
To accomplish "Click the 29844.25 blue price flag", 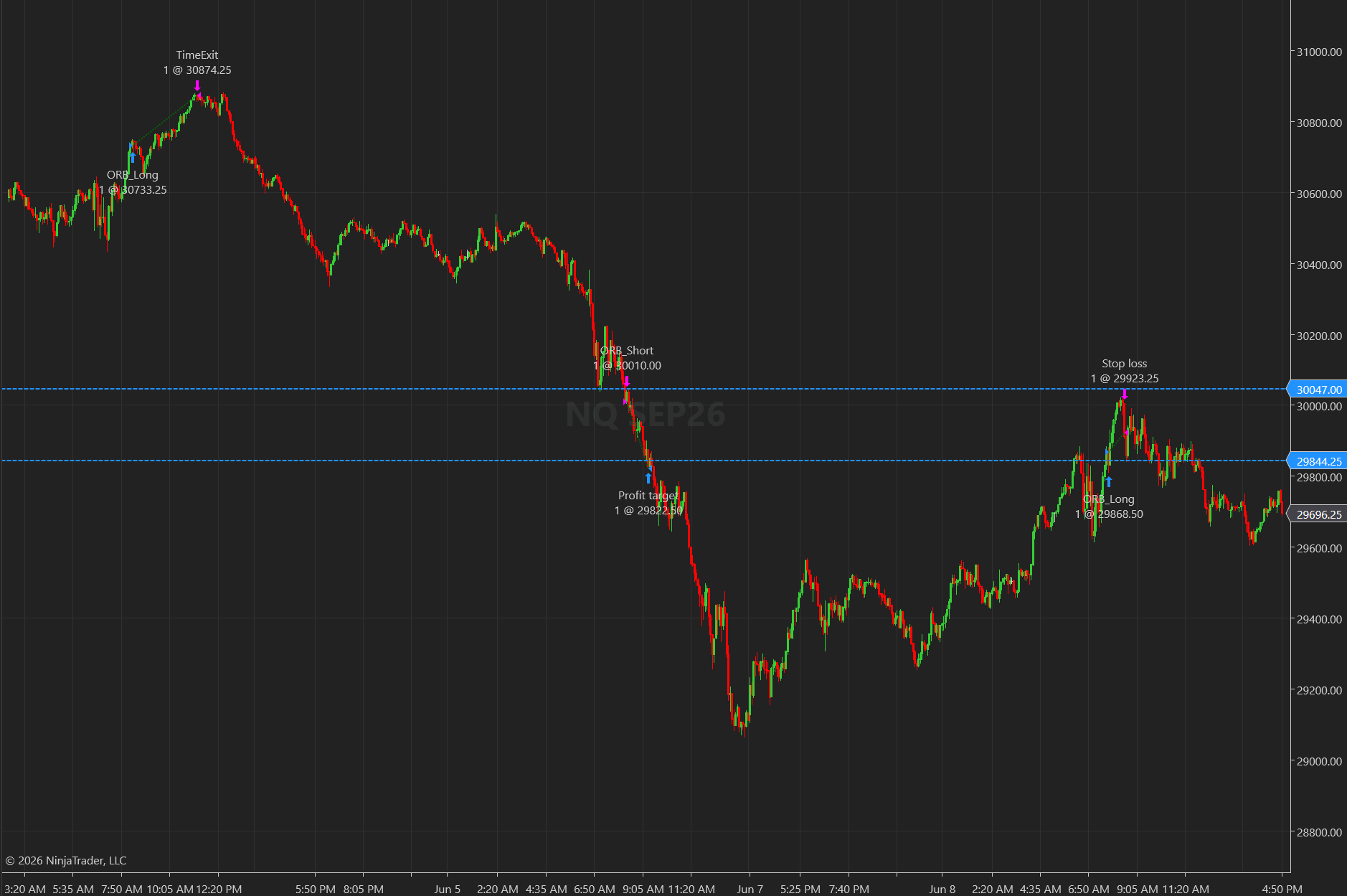I will tap(1318, 461).
